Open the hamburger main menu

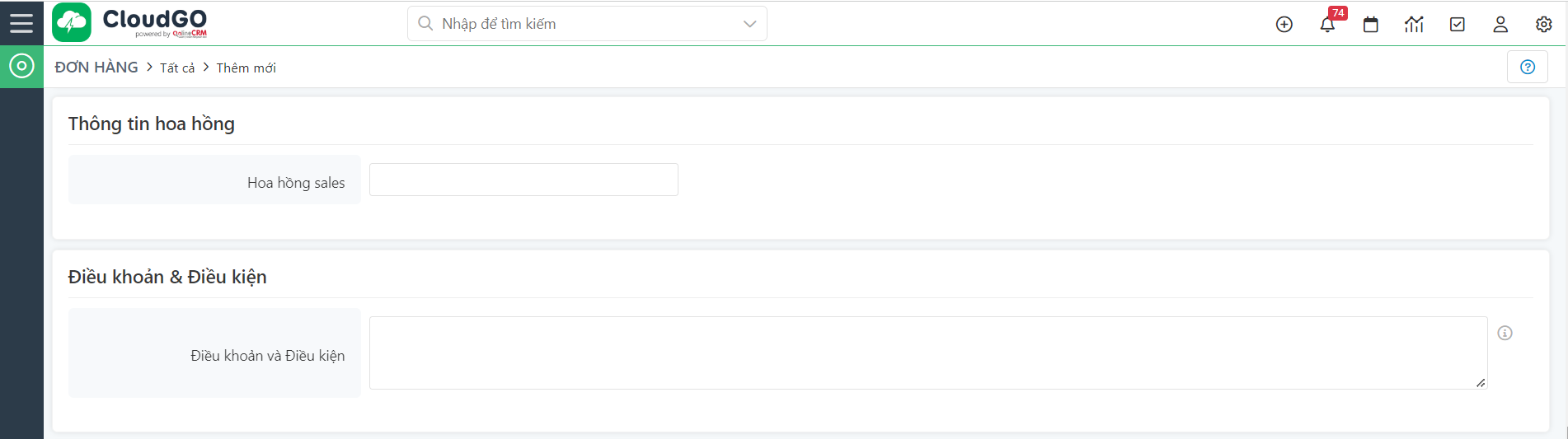tap(21, 23)
